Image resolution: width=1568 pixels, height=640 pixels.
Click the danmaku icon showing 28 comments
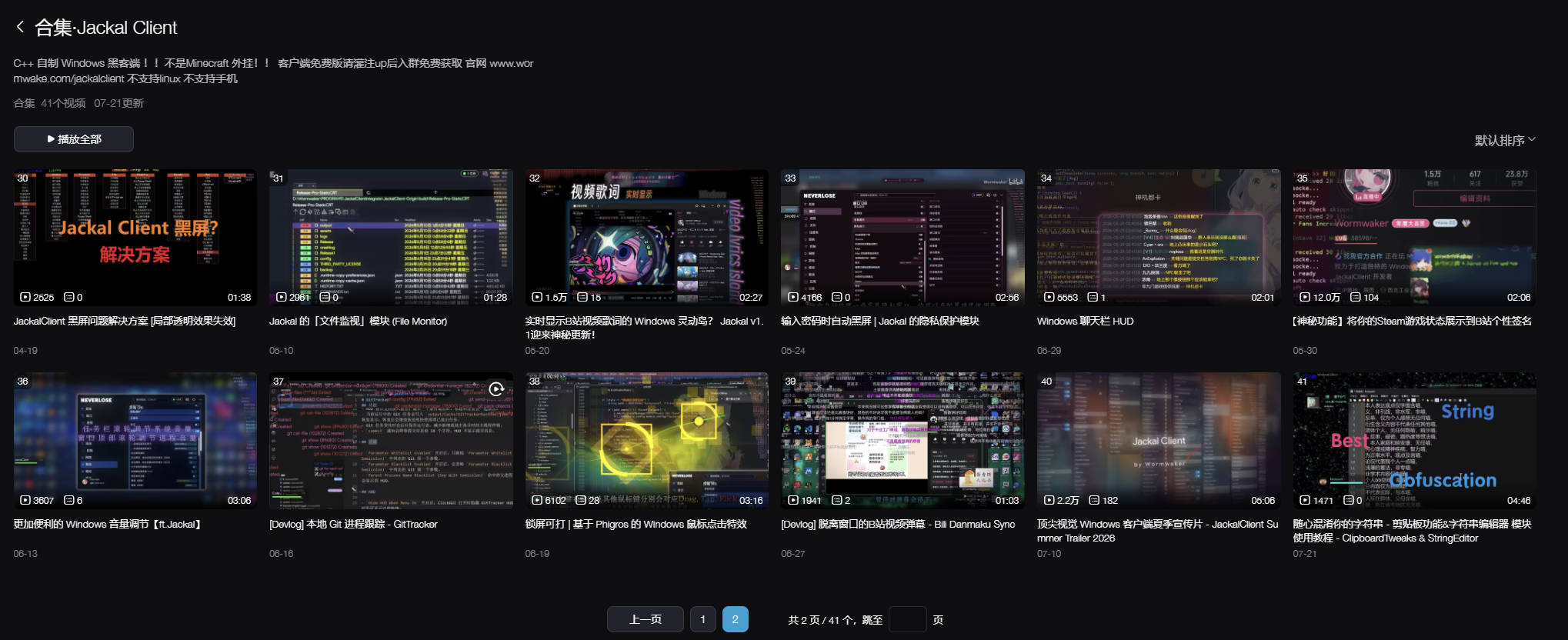coord(581,500)
